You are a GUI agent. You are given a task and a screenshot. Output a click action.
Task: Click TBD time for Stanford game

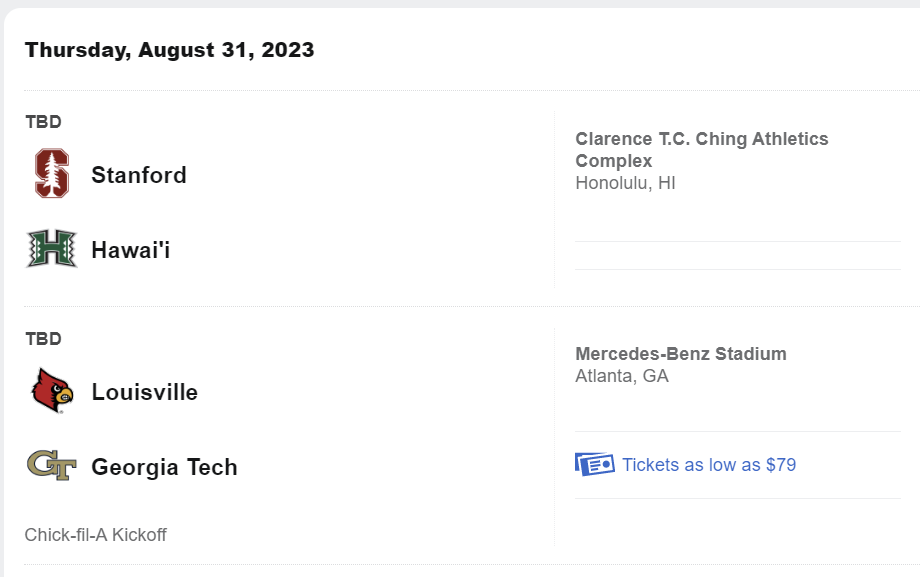pyautogui.click(x=43, y=122)
